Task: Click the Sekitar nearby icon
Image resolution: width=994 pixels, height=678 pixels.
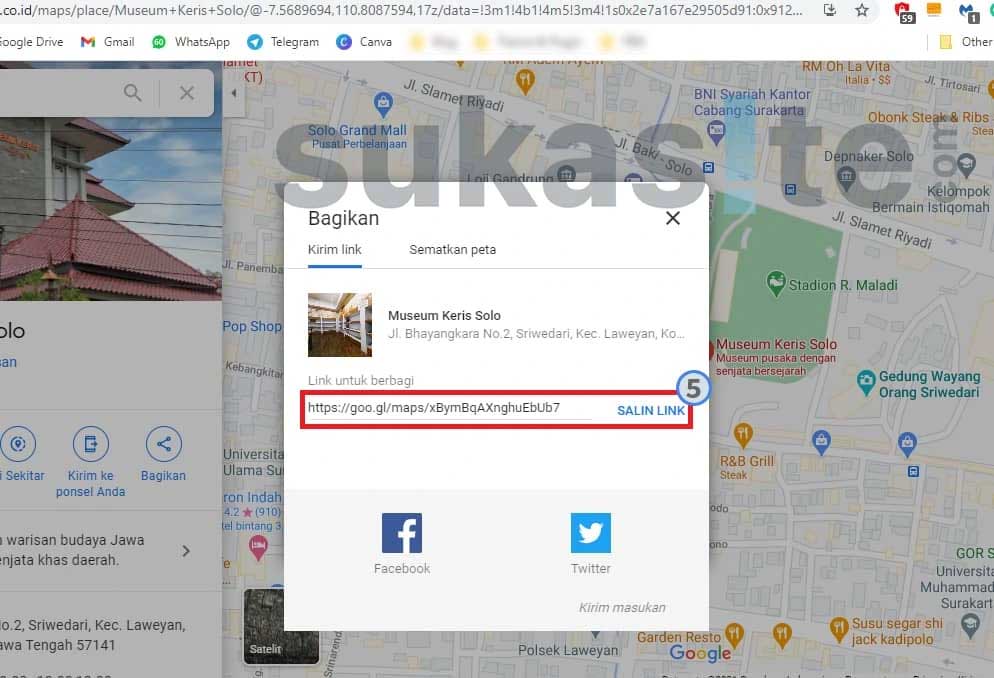Action: click(x=18, y=444)
